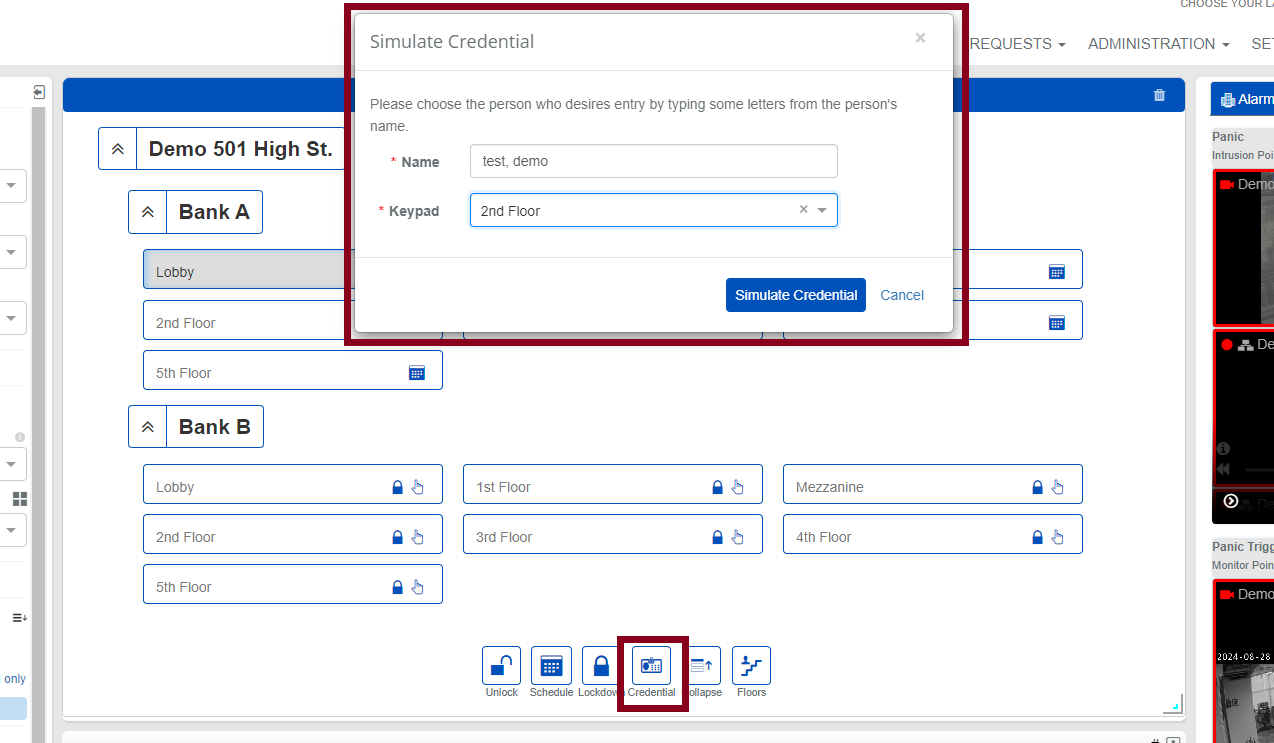Click the Cancel link in dialog
The image size is (1274, 743).
click(901, 295)
